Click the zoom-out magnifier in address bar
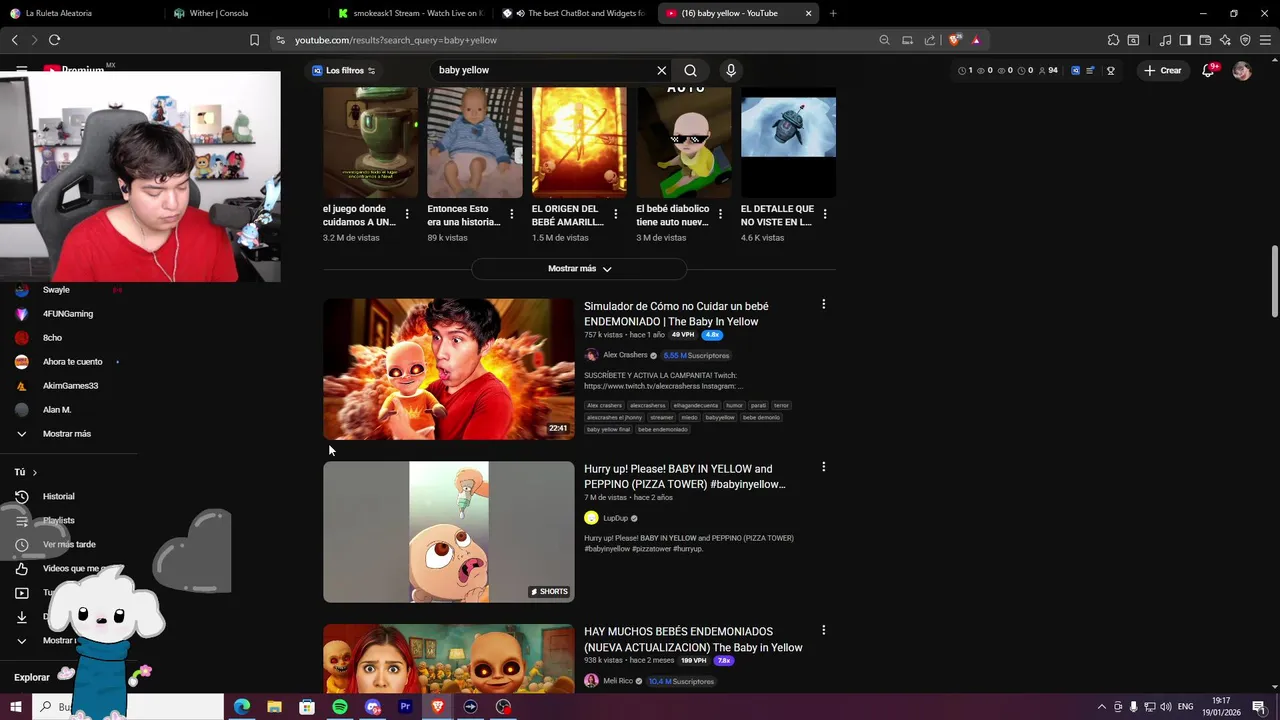1280x720 pixels. point(884,40)
